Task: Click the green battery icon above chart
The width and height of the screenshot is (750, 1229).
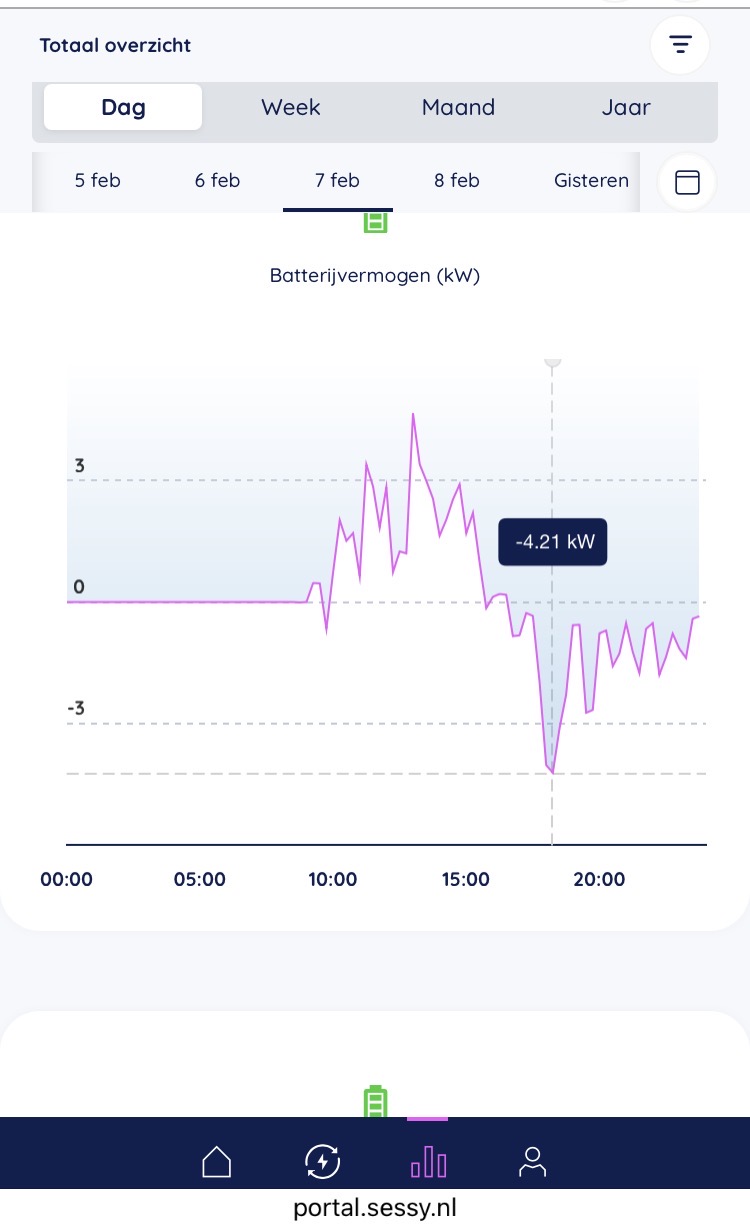Action: [375, 222]
